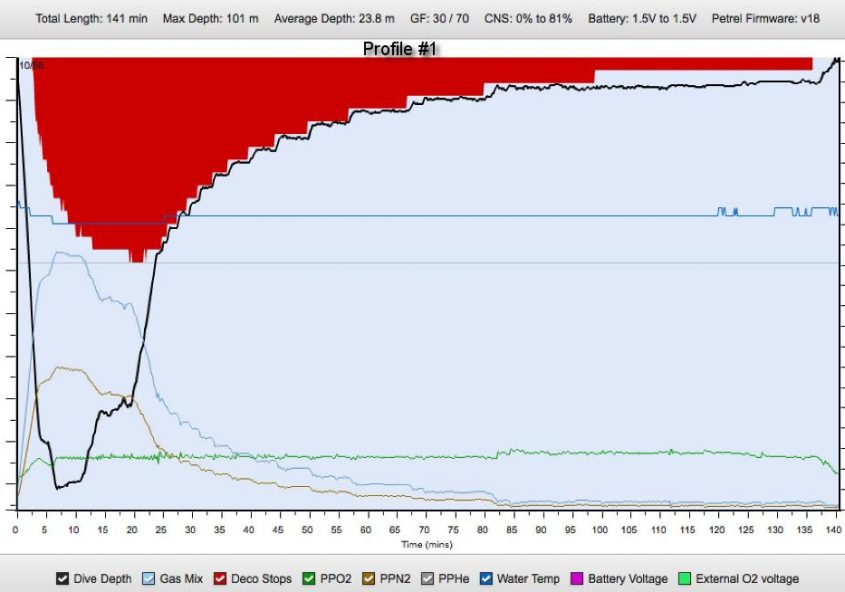Click the Petrel Firmware v18 label
The width and height of the screenshot is (845, 592).
tap(765, 19)
